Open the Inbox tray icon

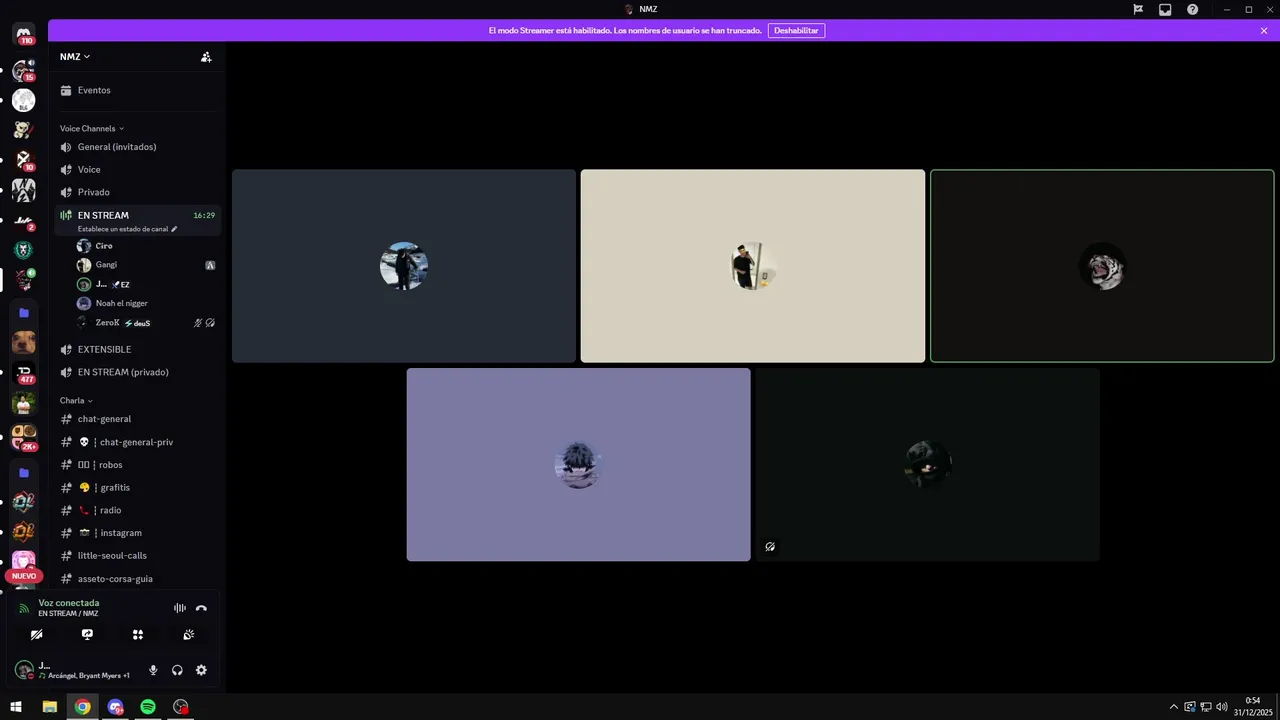coord(1165,9)
